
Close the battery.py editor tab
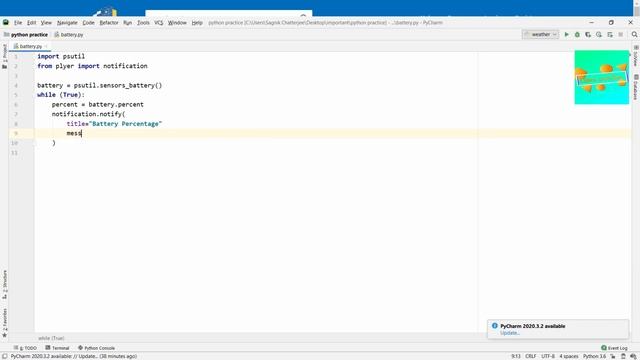pyautogui.click(x=46, y=47)
